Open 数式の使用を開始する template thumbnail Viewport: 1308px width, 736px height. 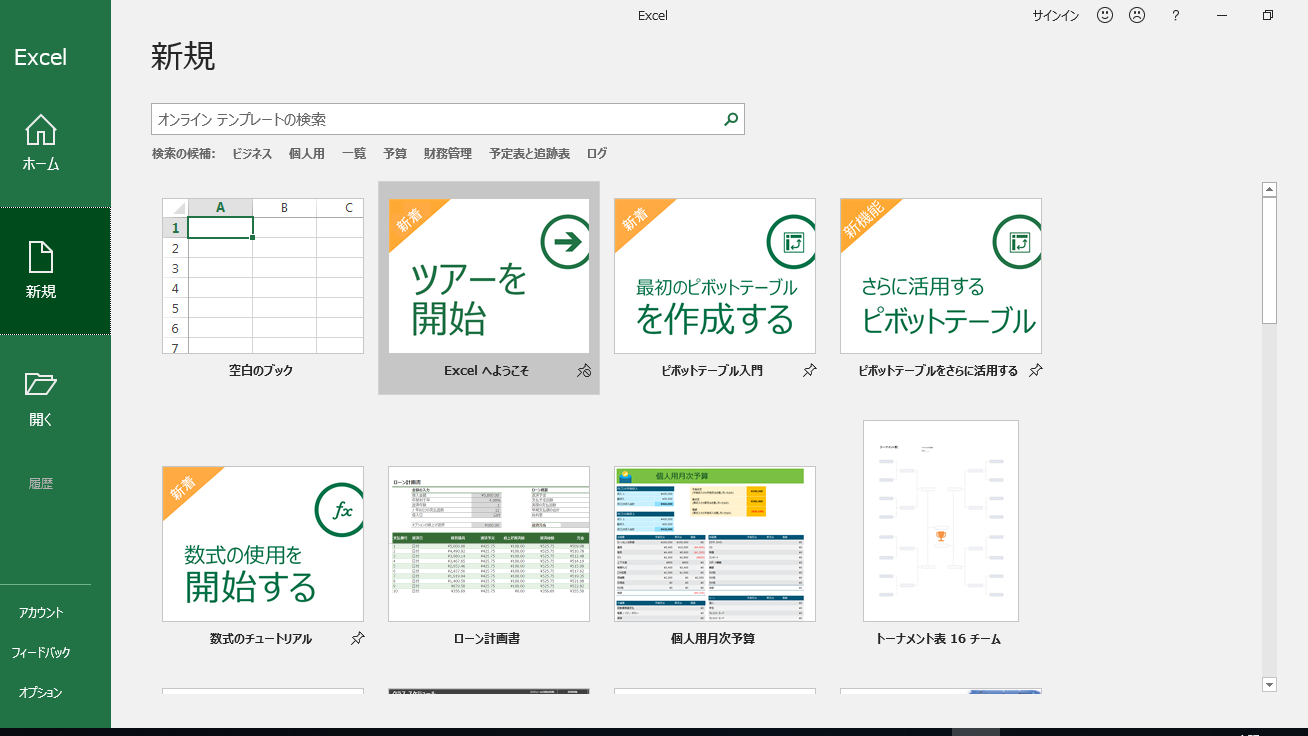pyautogui.click(x=263, y=544)
